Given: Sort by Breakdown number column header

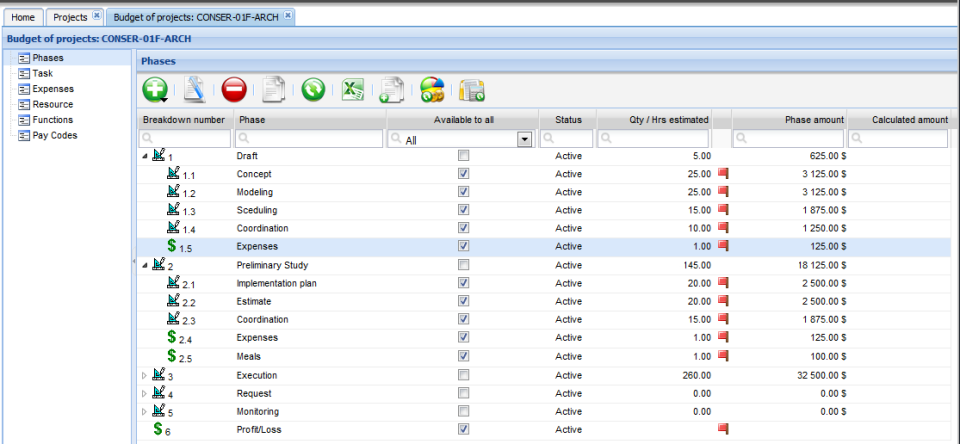Looking at the screenshot, I should click(x=185, y=119).
